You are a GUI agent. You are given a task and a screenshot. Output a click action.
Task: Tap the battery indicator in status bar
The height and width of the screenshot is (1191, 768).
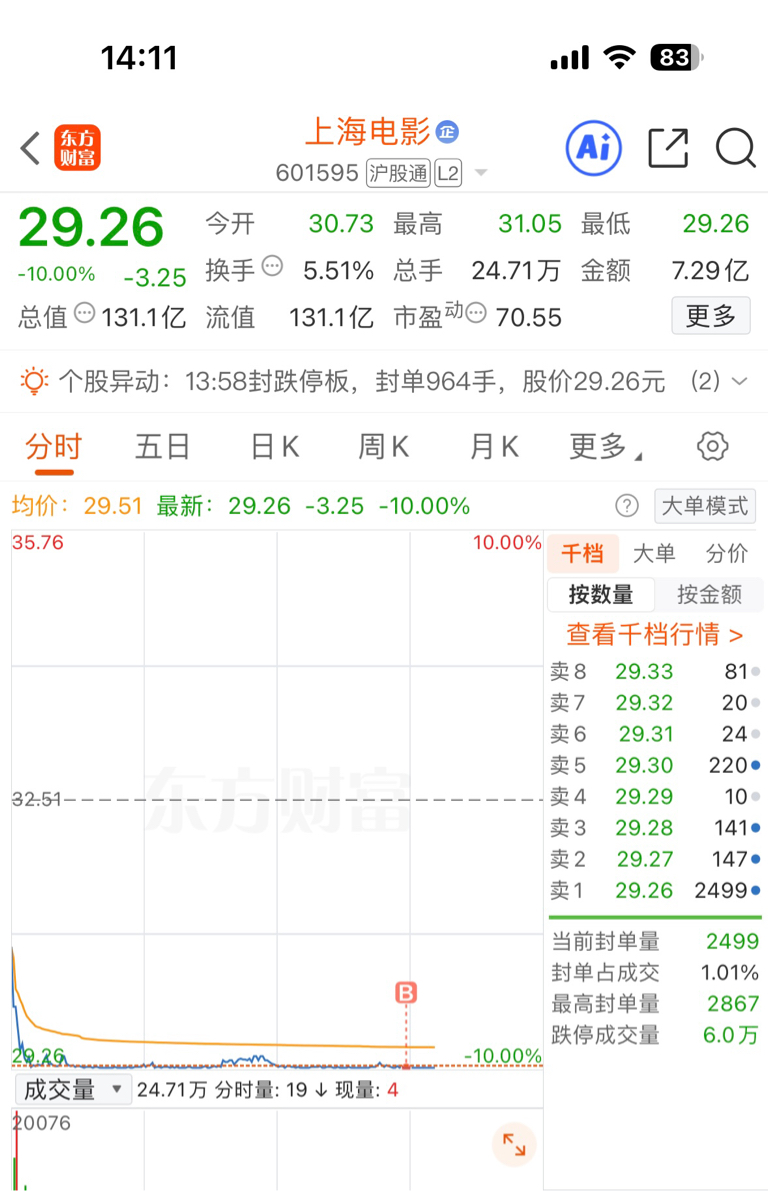[677, 58]
